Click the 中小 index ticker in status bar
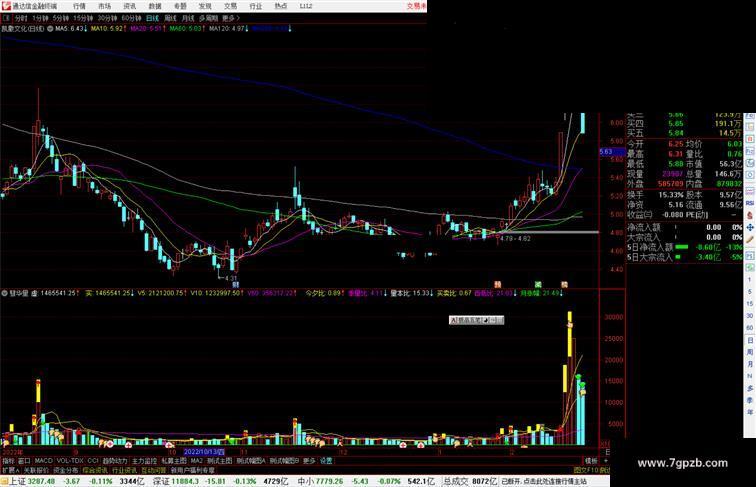 coord(365,481)
